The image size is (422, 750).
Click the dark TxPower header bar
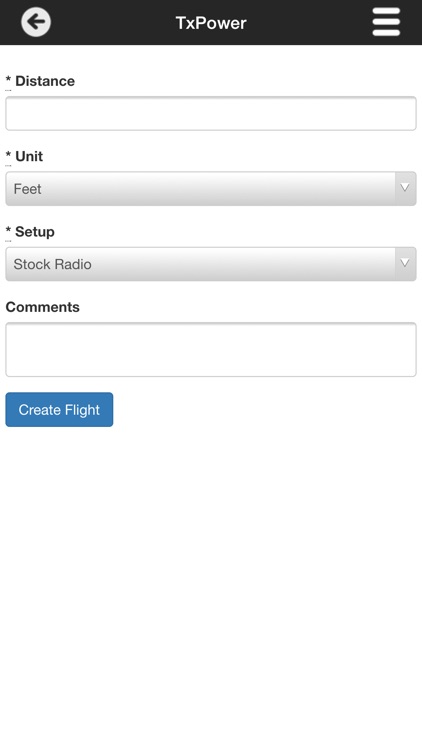pyautogui.click(x=211, y=22)
